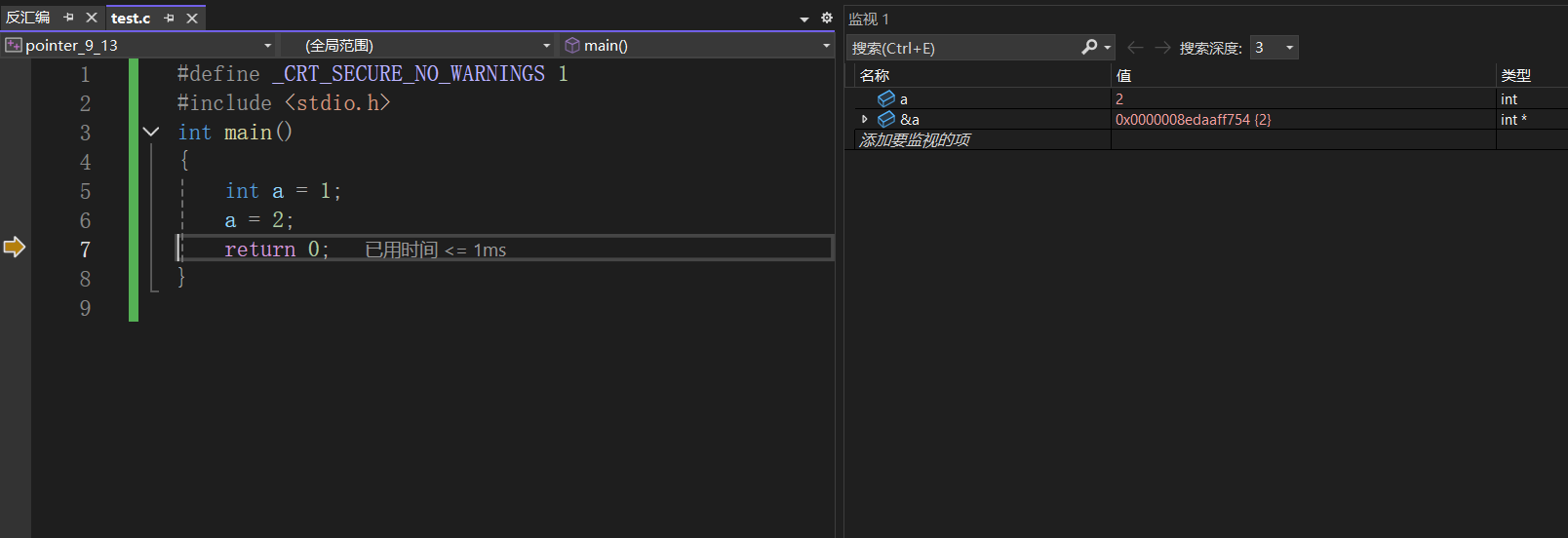Click the watch search magnifier icon
The width and height of the screenshot is (1568, 538).
tap(1089, 47)
